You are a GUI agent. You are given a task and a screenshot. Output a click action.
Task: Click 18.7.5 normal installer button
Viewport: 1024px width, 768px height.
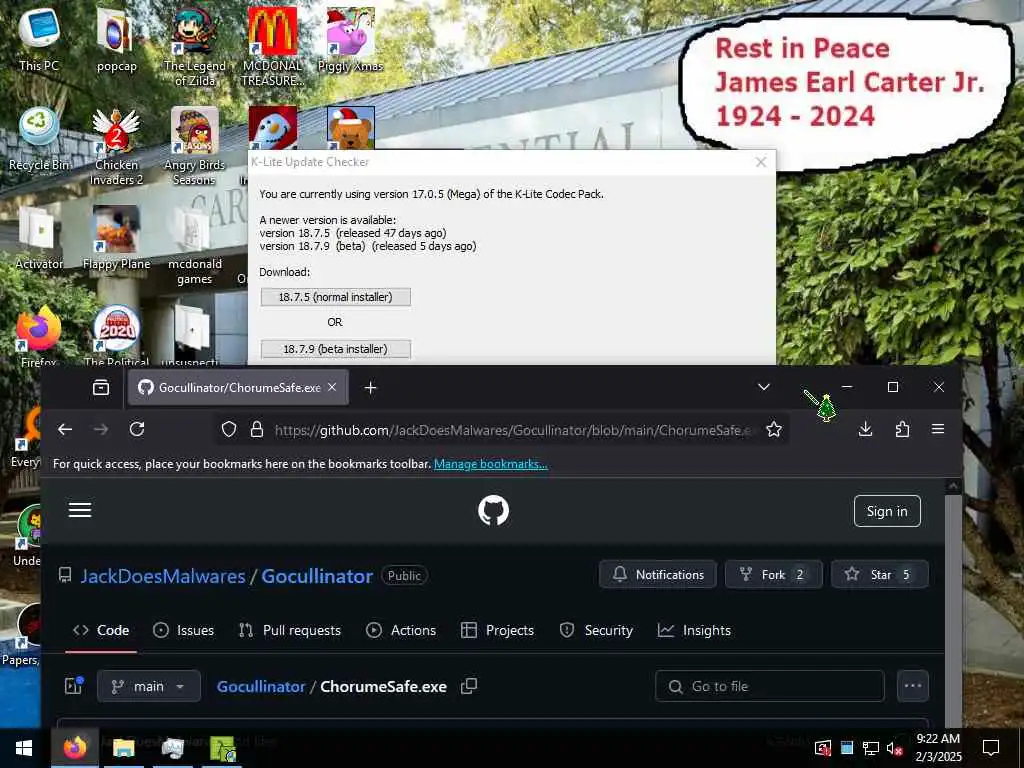tap(336, 297)
